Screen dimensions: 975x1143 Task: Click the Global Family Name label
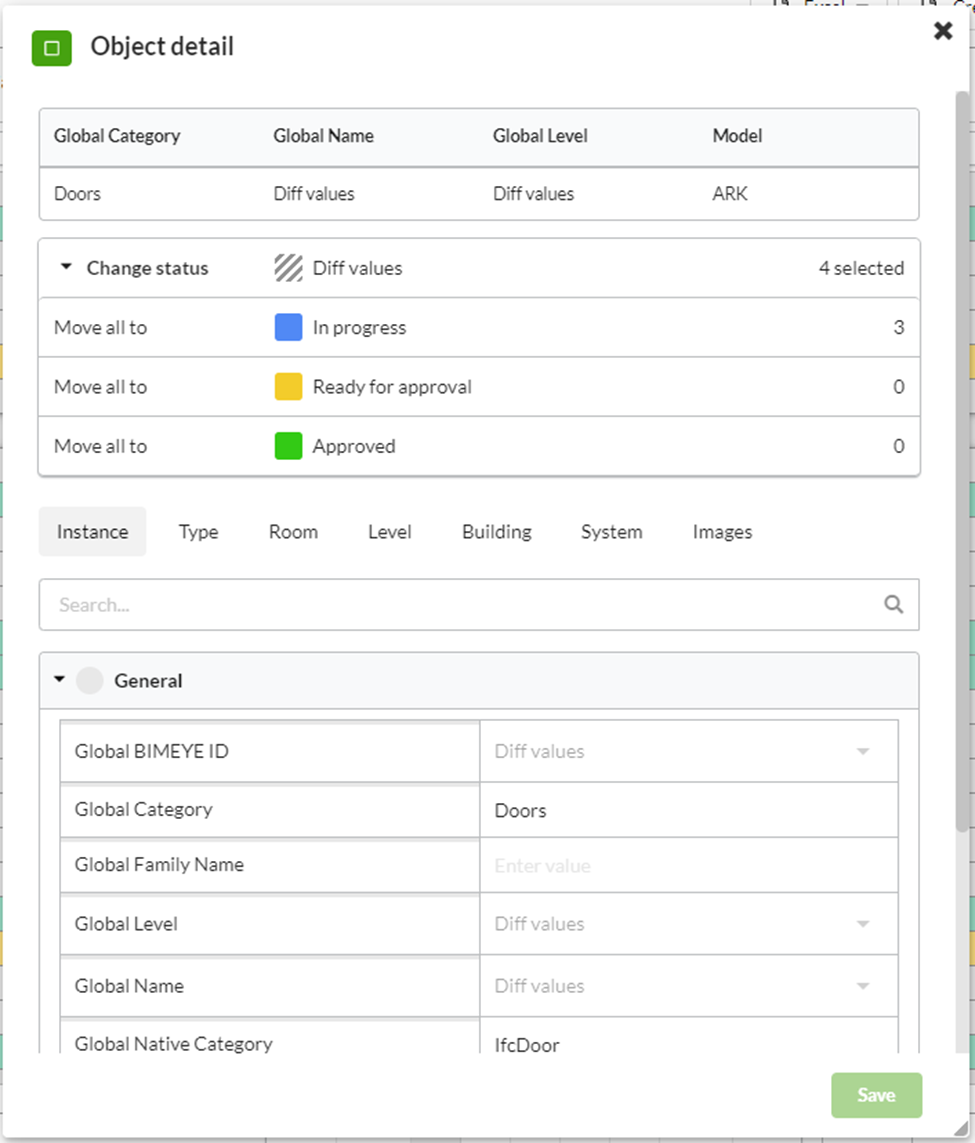(x=160, y=865)
